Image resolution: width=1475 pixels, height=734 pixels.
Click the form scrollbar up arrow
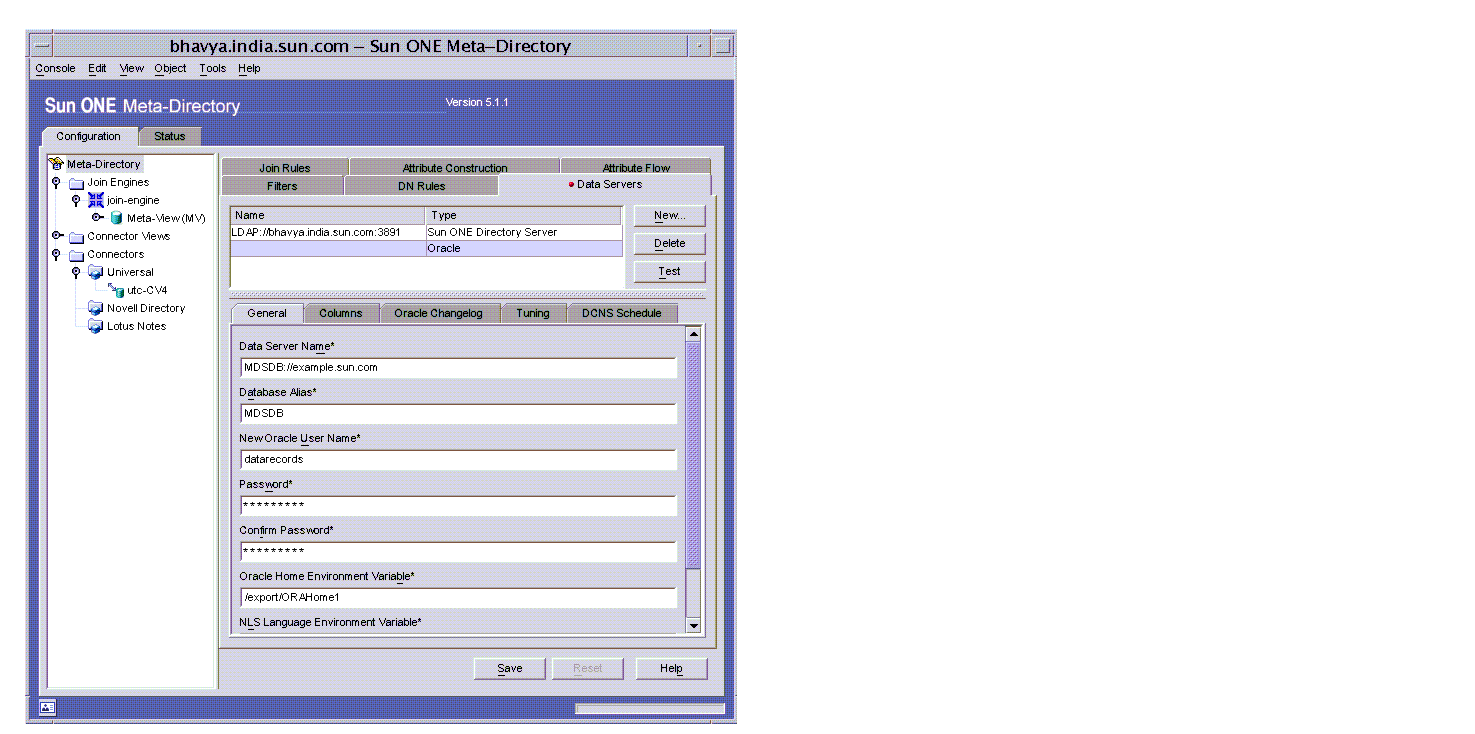pyautogui.click(x=694, y=334)
